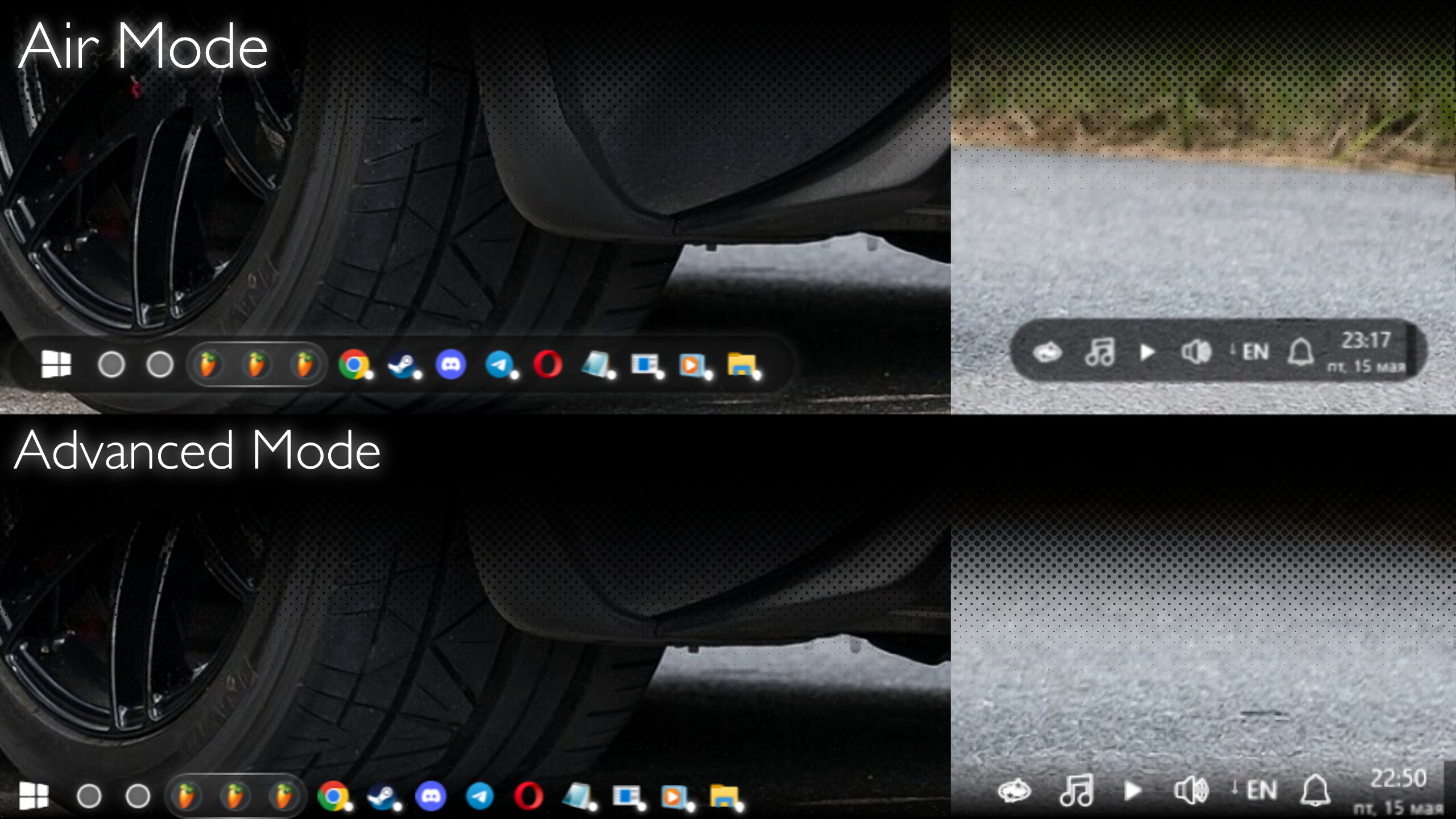1456x819 pixels.
Task: Click the leftmost gray circle button in the Advanced Mode taskbar
Action: (89, 796)
